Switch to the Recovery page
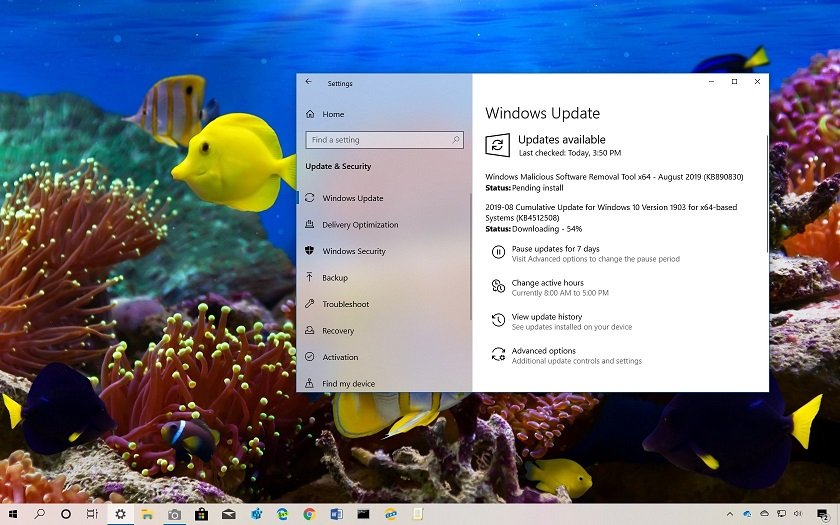The image size is (840, 525). click(x=337, y=331)
